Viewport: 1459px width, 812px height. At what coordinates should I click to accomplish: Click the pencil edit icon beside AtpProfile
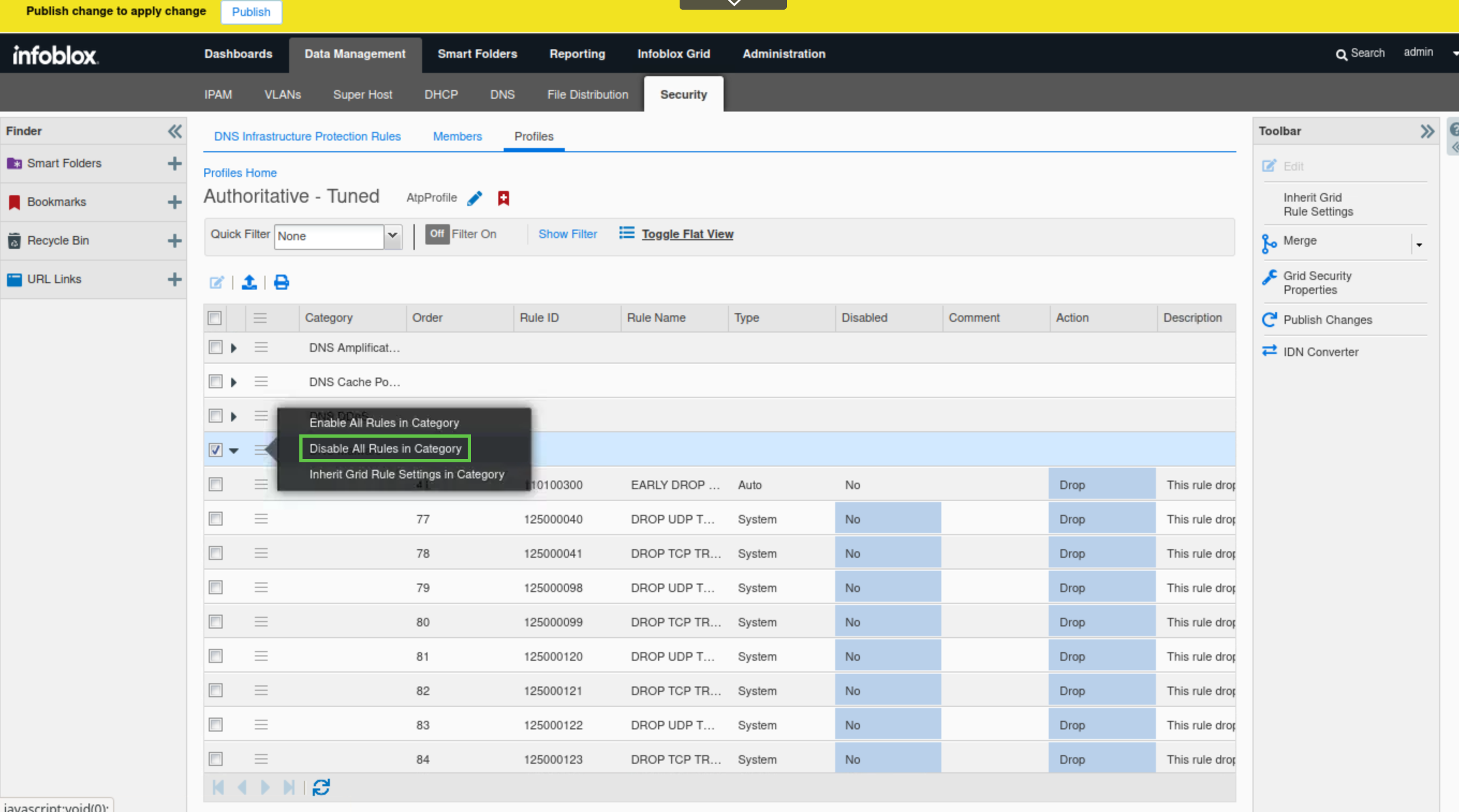[x=475, y=198]
